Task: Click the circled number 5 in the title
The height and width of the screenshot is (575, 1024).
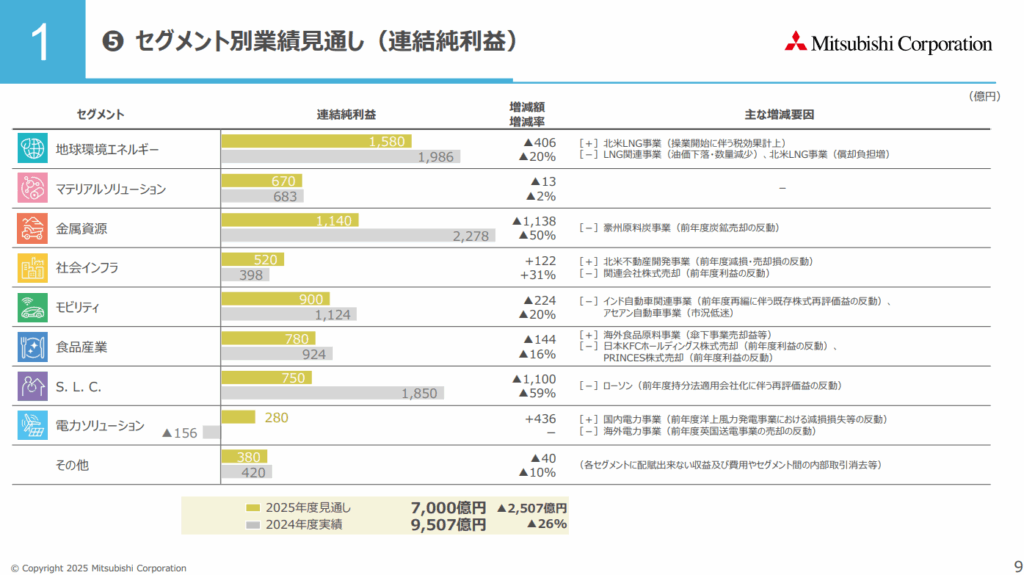Action: point(112,42)
